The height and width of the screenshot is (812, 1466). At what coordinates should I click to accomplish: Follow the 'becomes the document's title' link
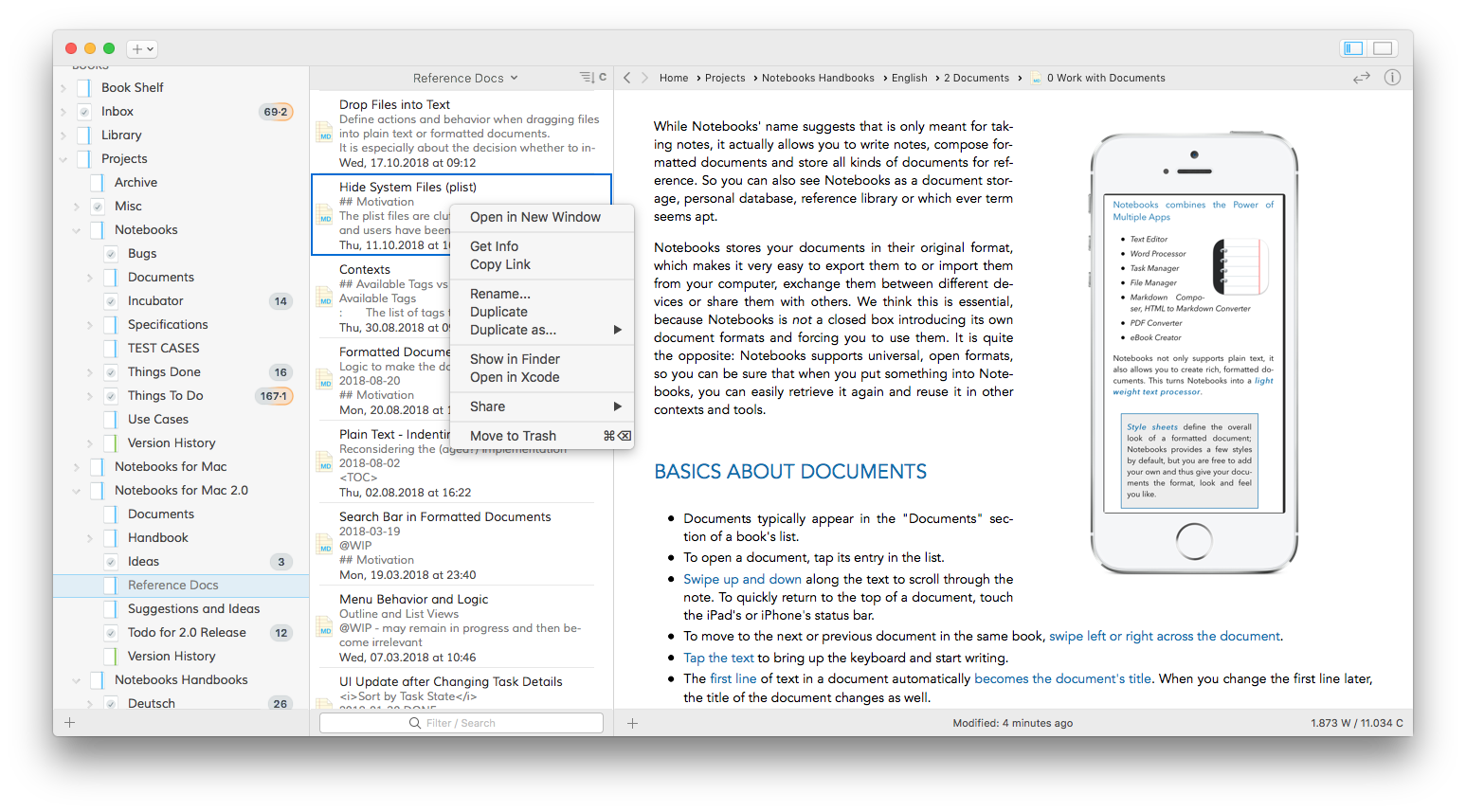(x=1063, y=678)
